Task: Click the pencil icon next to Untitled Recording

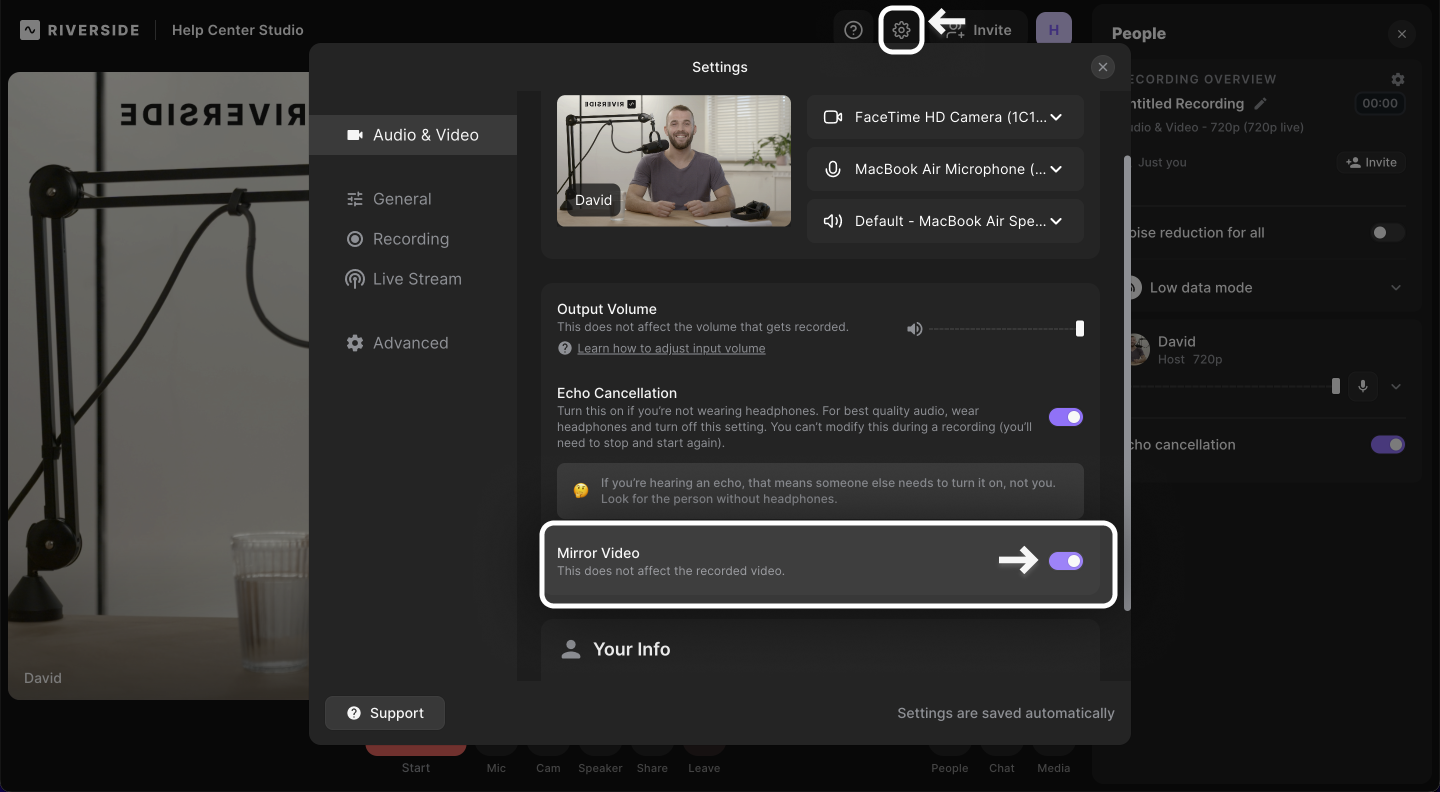Action: coord(1260,104)
